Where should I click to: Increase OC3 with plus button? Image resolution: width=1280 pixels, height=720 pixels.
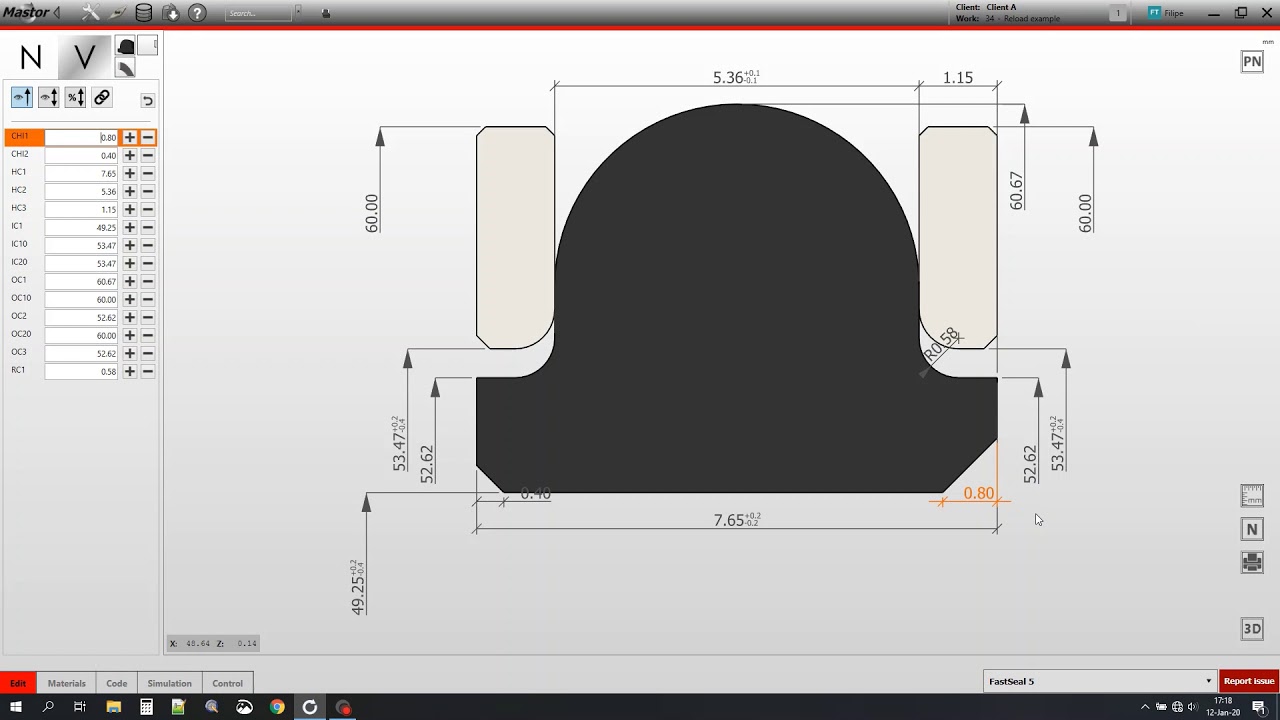click(130, 353)
